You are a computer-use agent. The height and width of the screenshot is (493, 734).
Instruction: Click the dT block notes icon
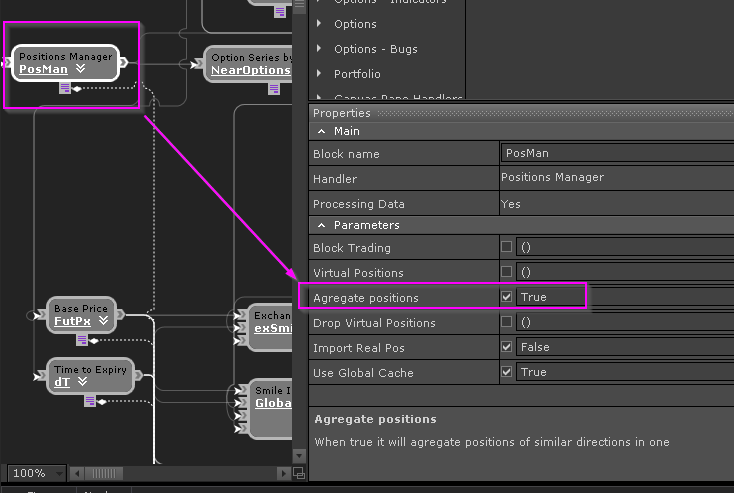point(89,400)
